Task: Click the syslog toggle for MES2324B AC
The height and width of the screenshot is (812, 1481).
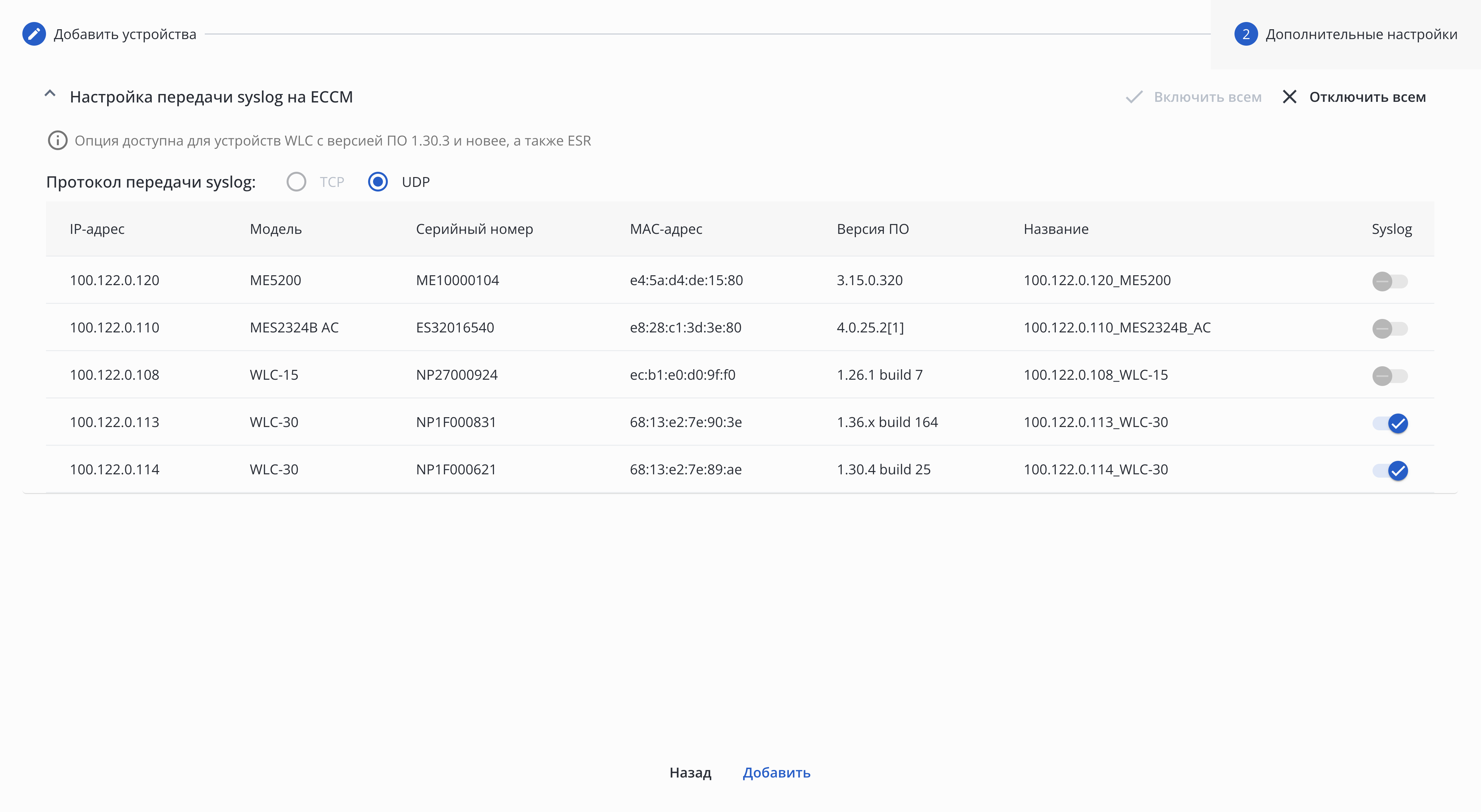Action: 1390,329
